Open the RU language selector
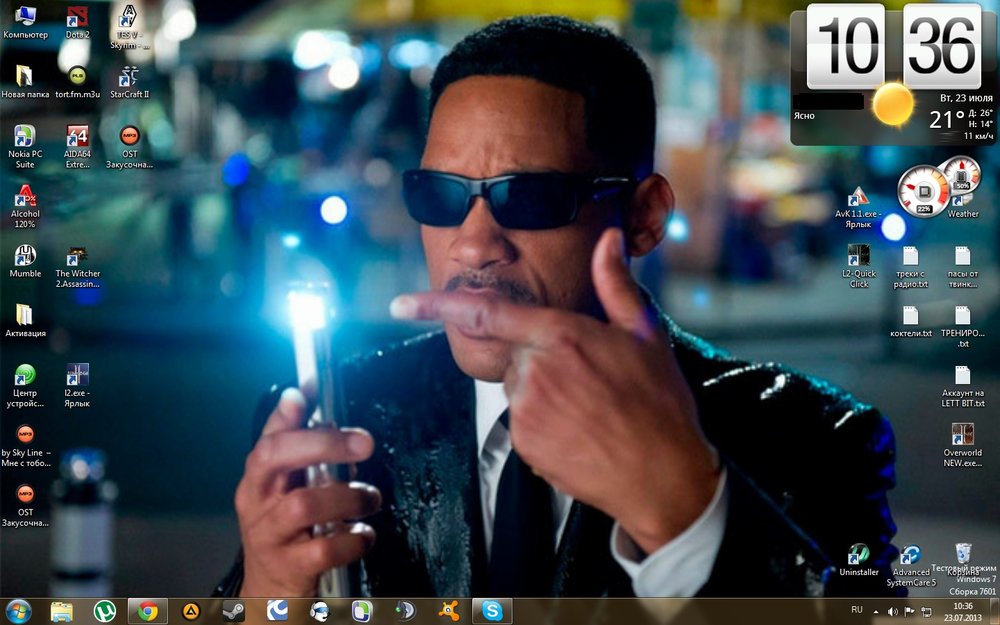The width and height of the screenshot is (1000, 625). tap(856, 609)
